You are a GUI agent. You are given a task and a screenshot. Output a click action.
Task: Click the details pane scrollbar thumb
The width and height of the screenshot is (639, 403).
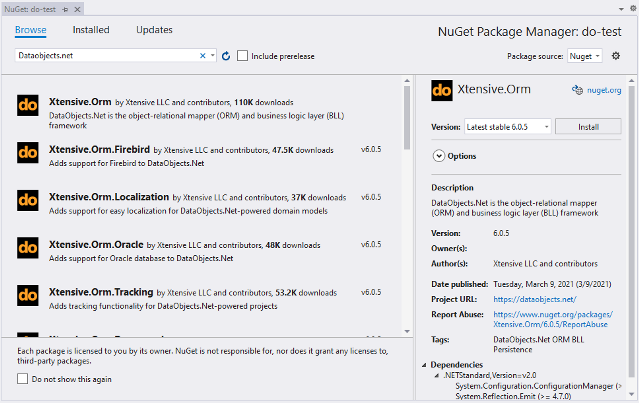point(632,232)
